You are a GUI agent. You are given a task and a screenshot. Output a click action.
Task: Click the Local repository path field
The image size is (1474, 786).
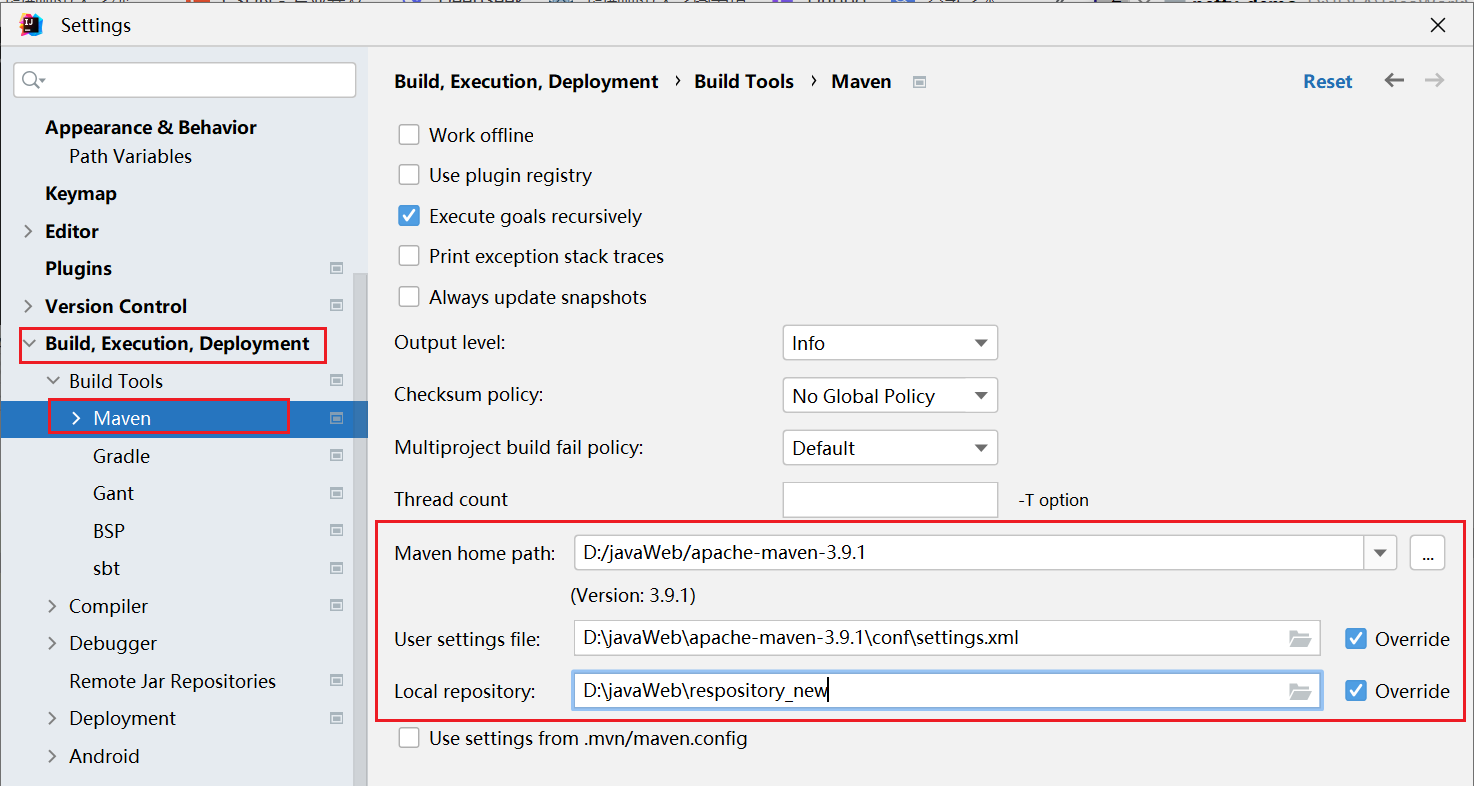point(946,690)
